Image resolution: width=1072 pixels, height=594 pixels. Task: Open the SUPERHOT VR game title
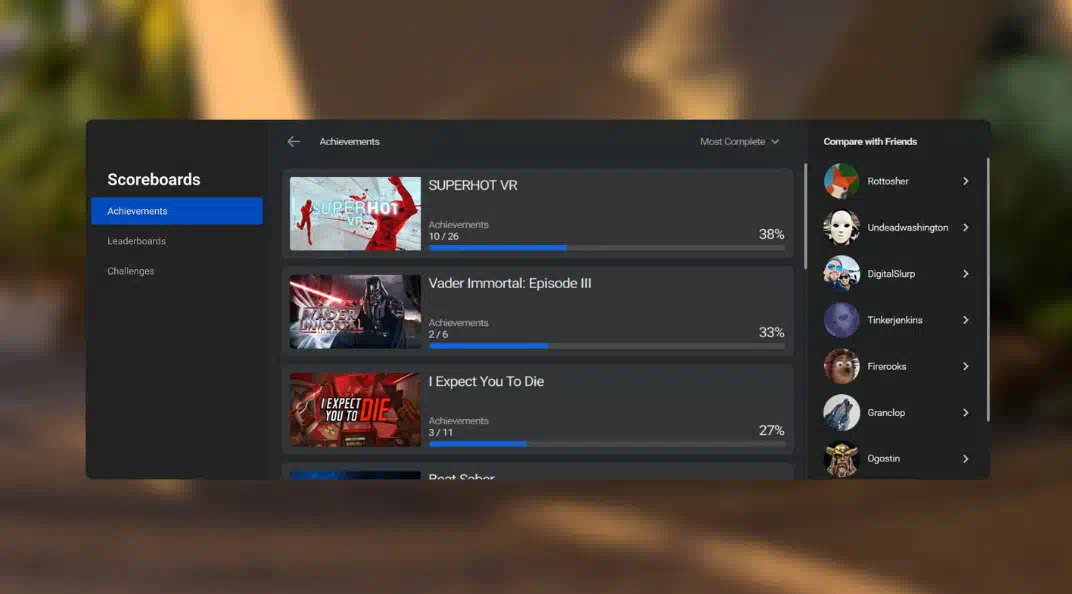tap(473, 185)
